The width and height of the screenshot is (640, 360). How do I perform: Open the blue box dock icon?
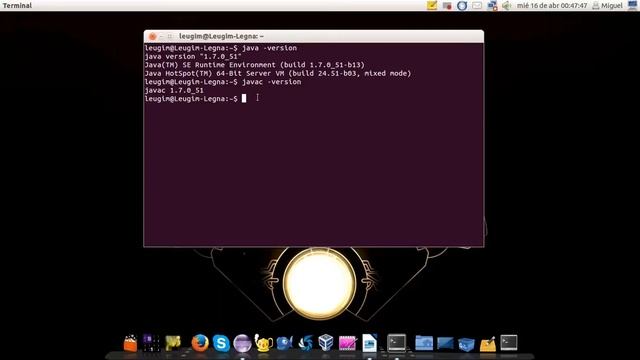(466, 344)
